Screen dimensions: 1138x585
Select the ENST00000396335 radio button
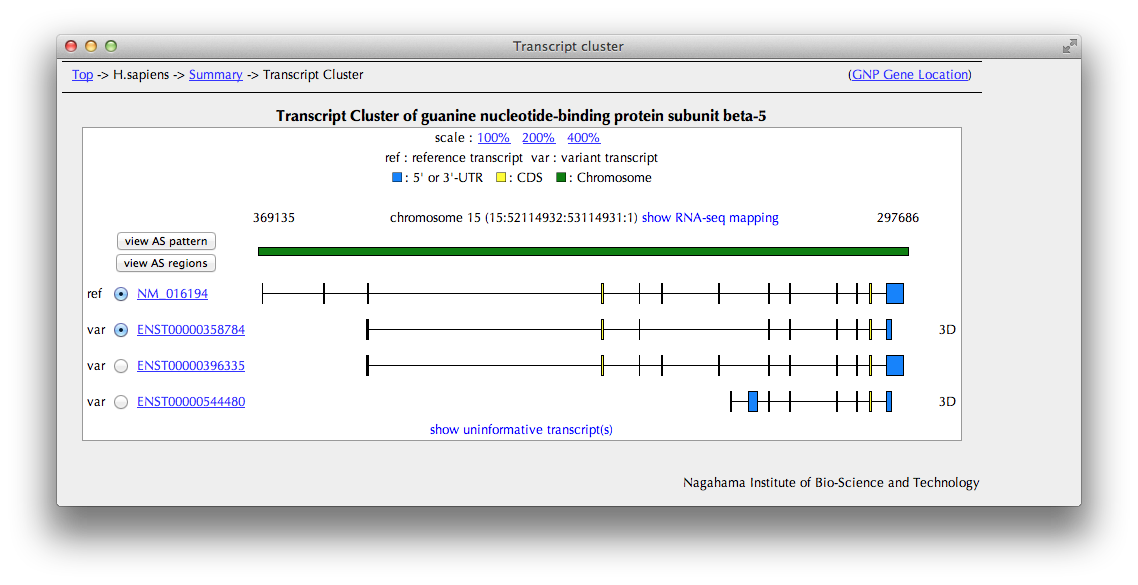pyautogui.click(x=122, y=366)
